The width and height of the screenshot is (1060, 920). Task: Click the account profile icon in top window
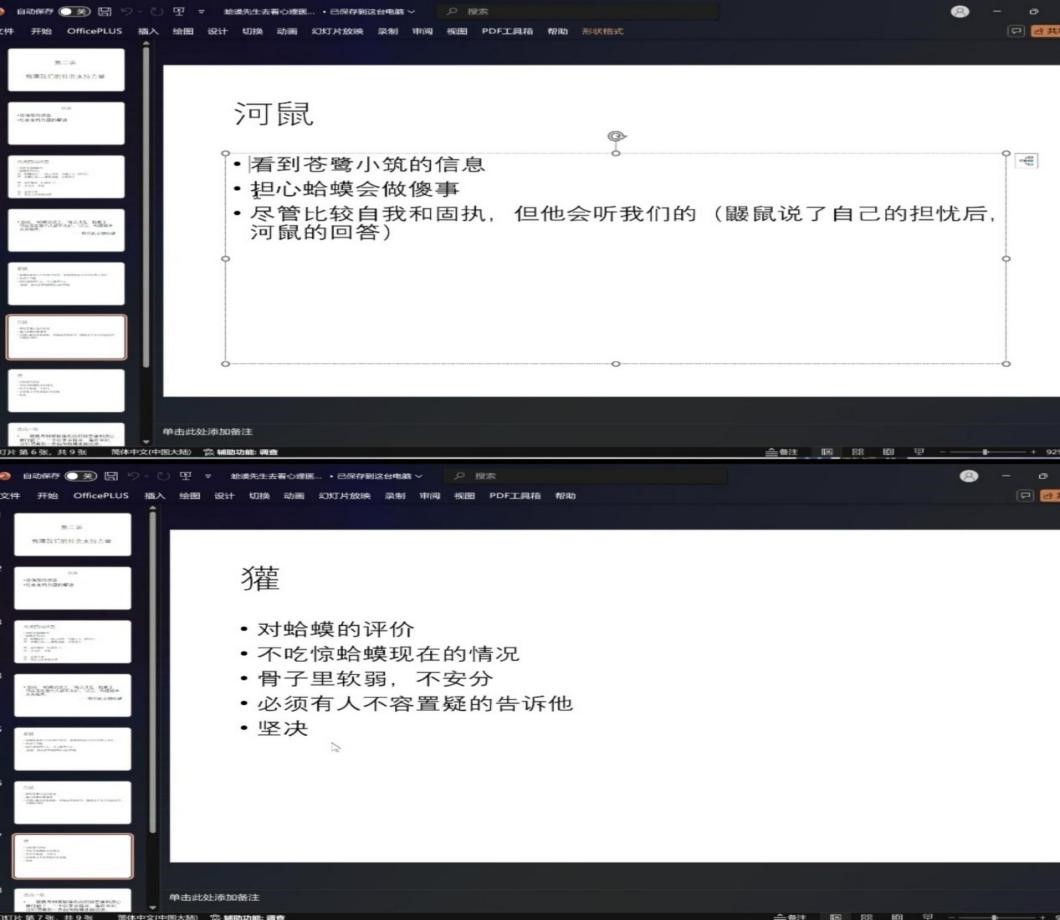pyautogui.click(x=965, y=12)
